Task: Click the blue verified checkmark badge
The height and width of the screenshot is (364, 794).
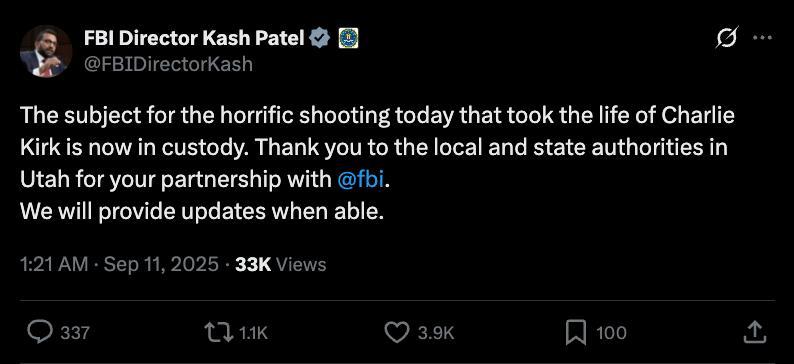Action: pyautogui.click(x=320, y=38)
